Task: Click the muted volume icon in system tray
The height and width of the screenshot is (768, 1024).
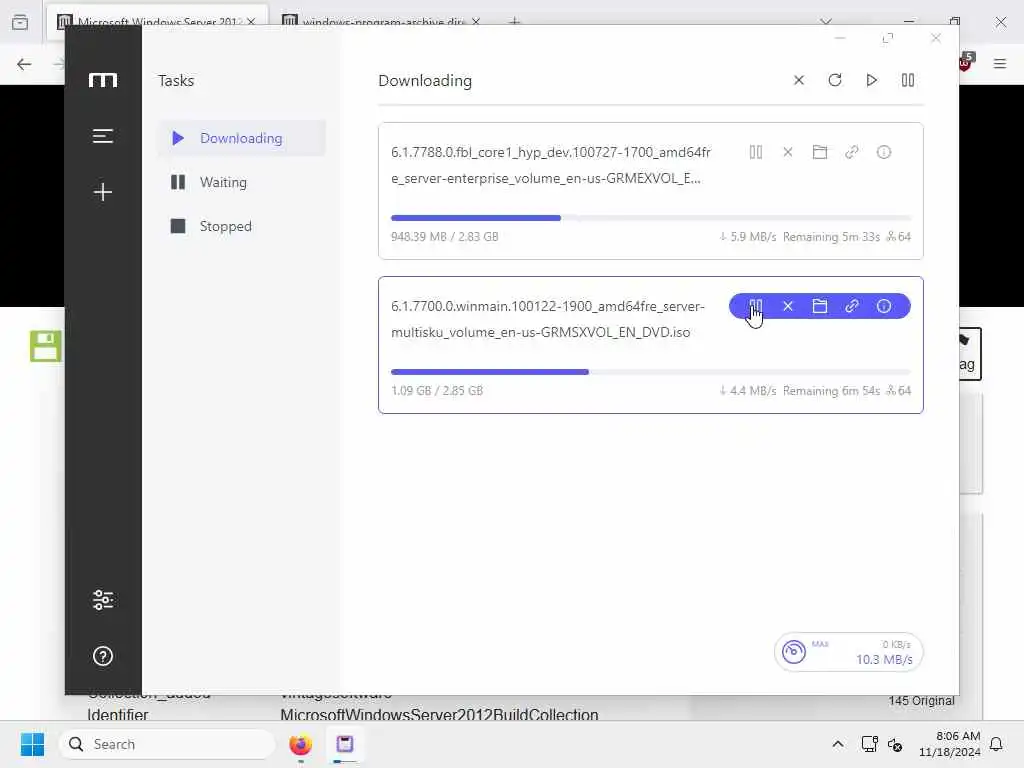Action: coord(895,744)
